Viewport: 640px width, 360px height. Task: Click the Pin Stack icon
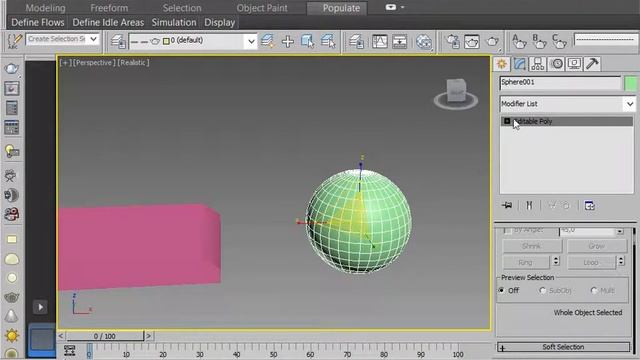click(507, 205)
